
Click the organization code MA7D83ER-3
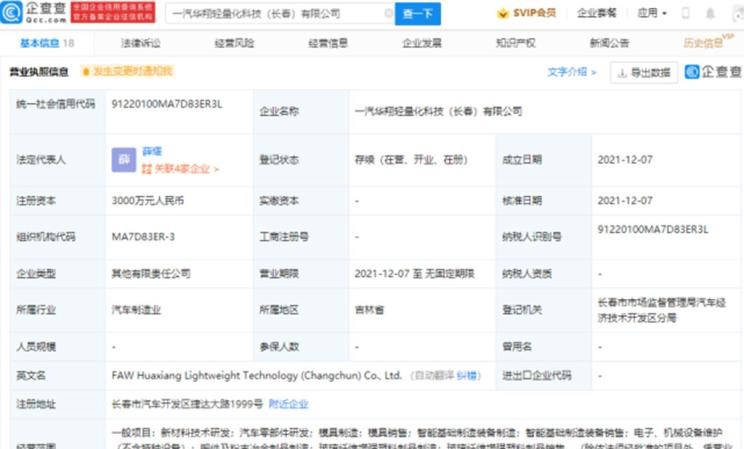pyautogui.click(x=143, y=237)
